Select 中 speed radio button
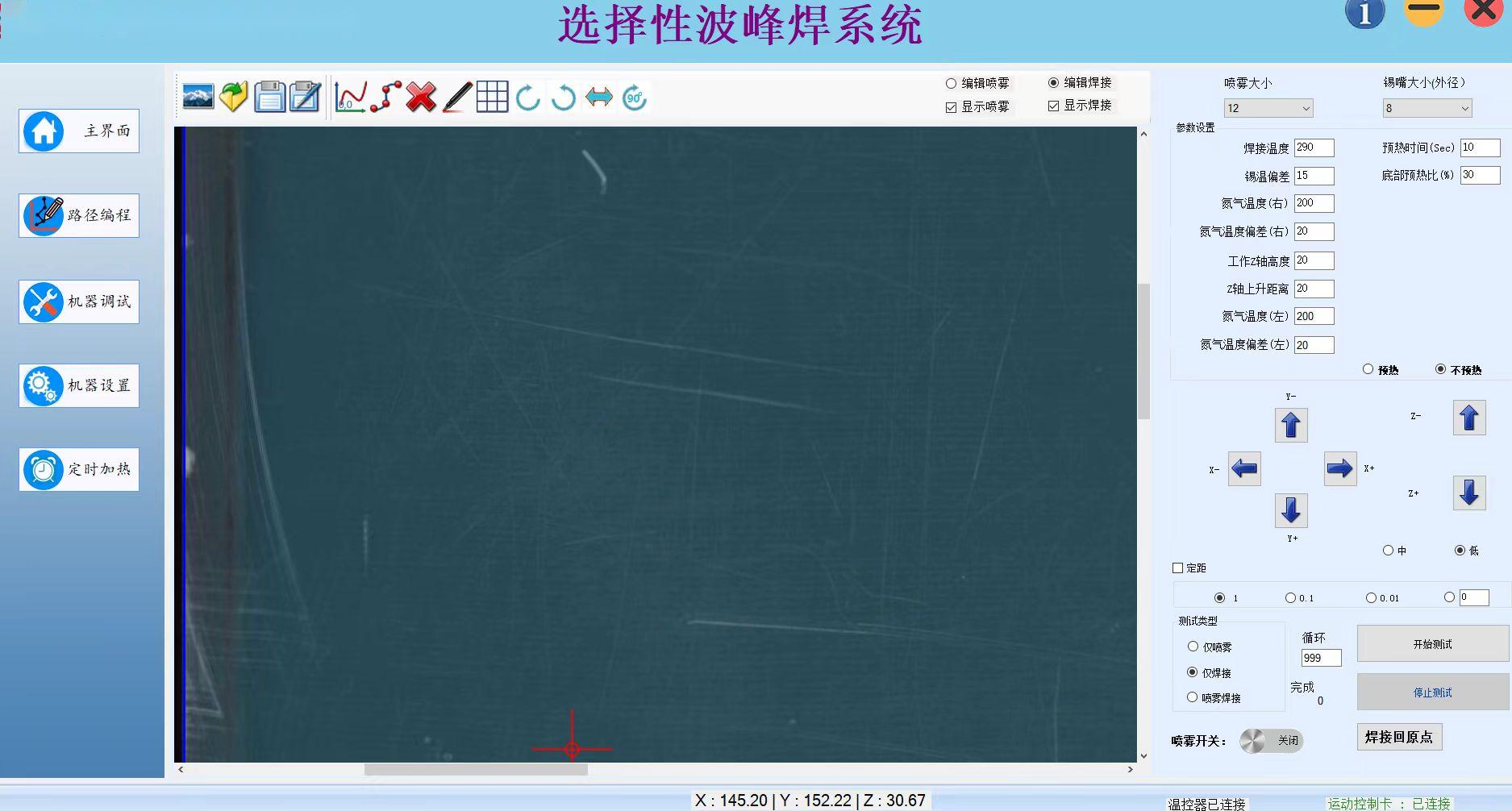The height and width of the screenshot is (811, 1512). pos(1388,551)
